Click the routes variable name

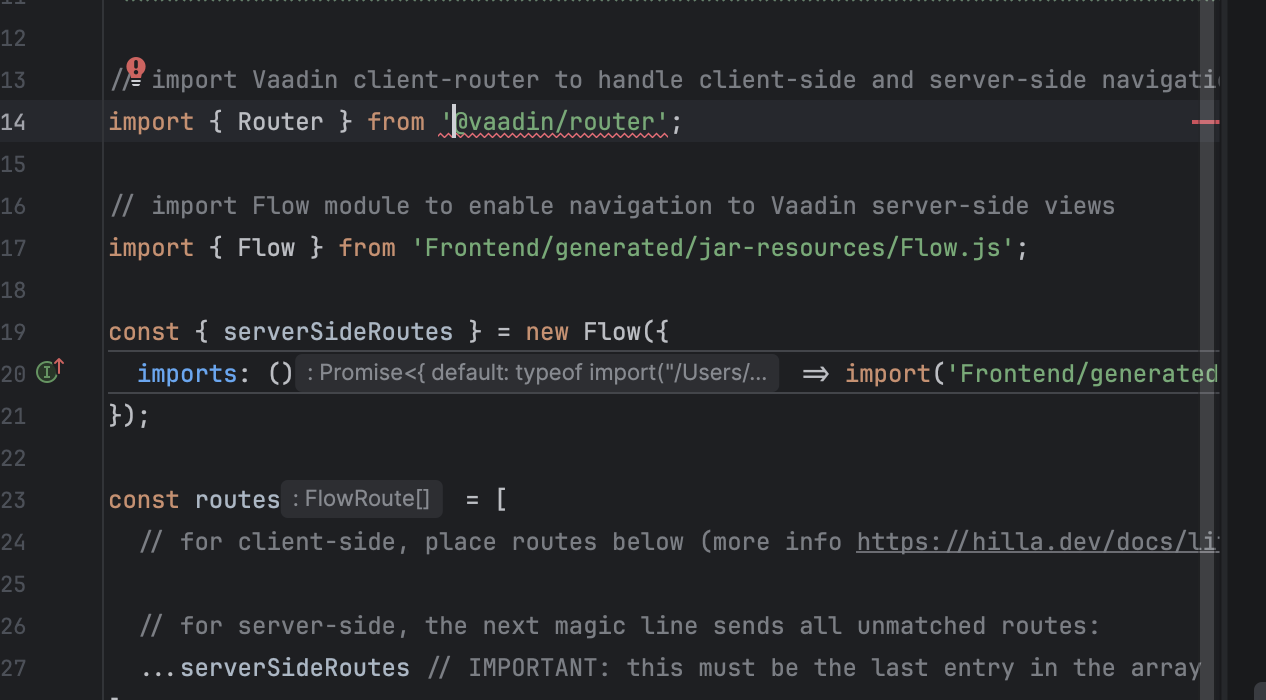tap(237, 500)
